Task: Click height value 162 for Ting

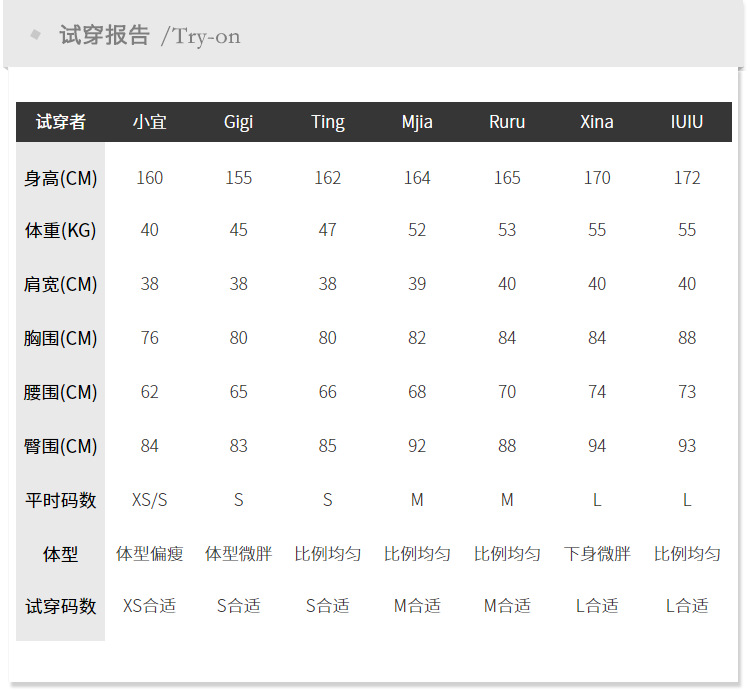Action: coord(328,178)
